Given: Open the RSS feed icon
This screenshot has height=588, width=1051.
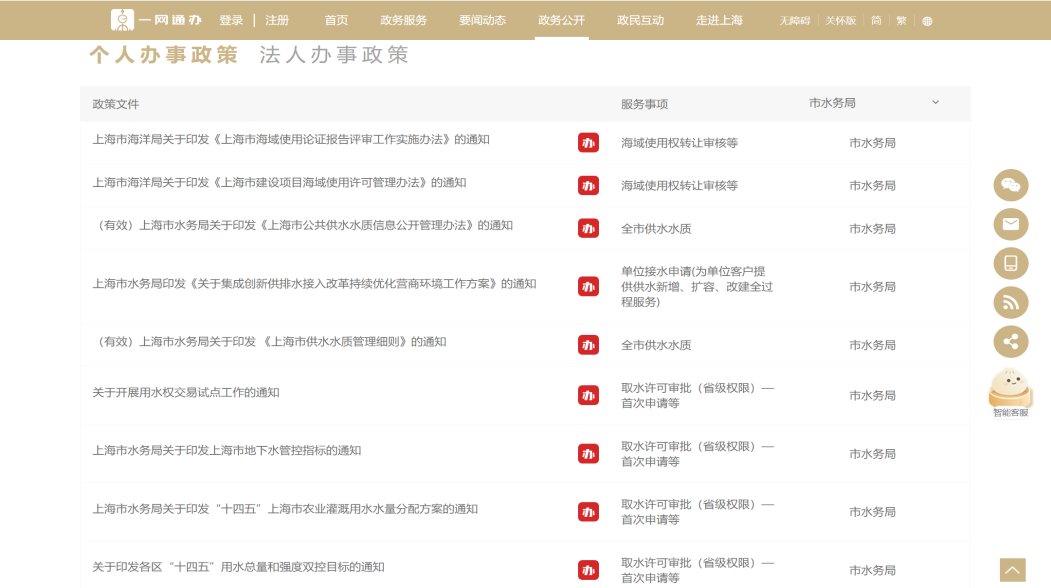Looking at the screenshot, I should 1010,302.
